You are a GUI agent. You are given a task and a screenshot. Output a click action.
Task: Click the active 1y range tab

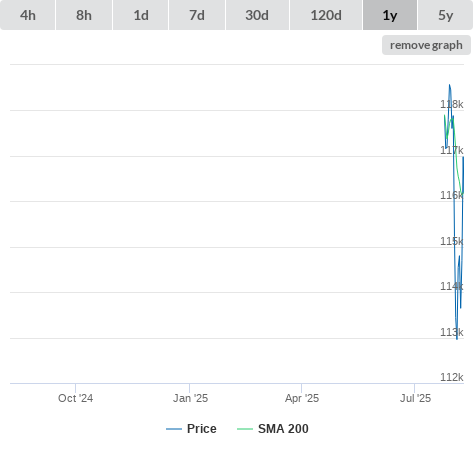tap(390, 15)
